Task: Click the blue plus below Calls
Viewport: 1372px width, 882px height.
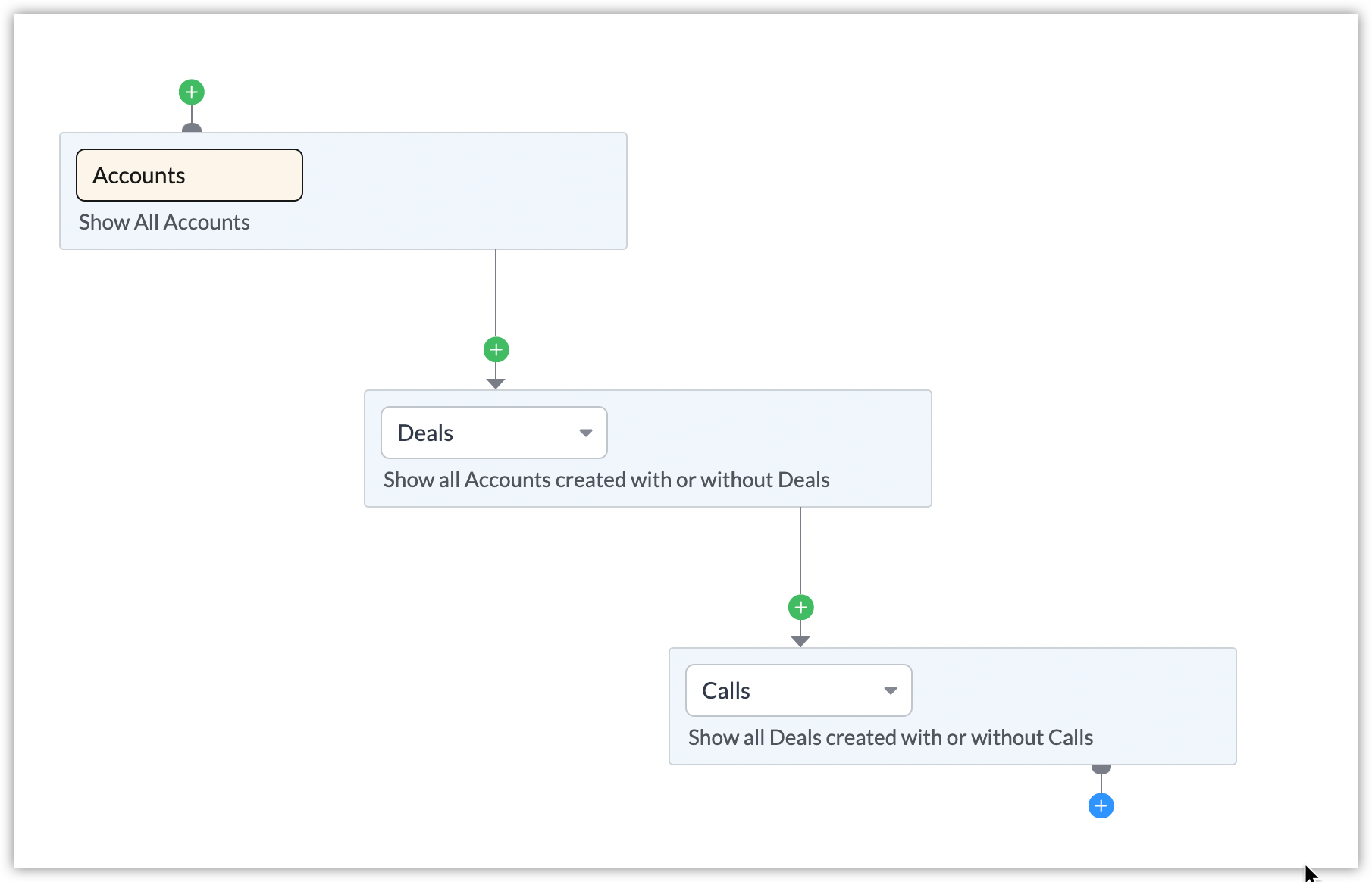Action: pos(1101,805)
